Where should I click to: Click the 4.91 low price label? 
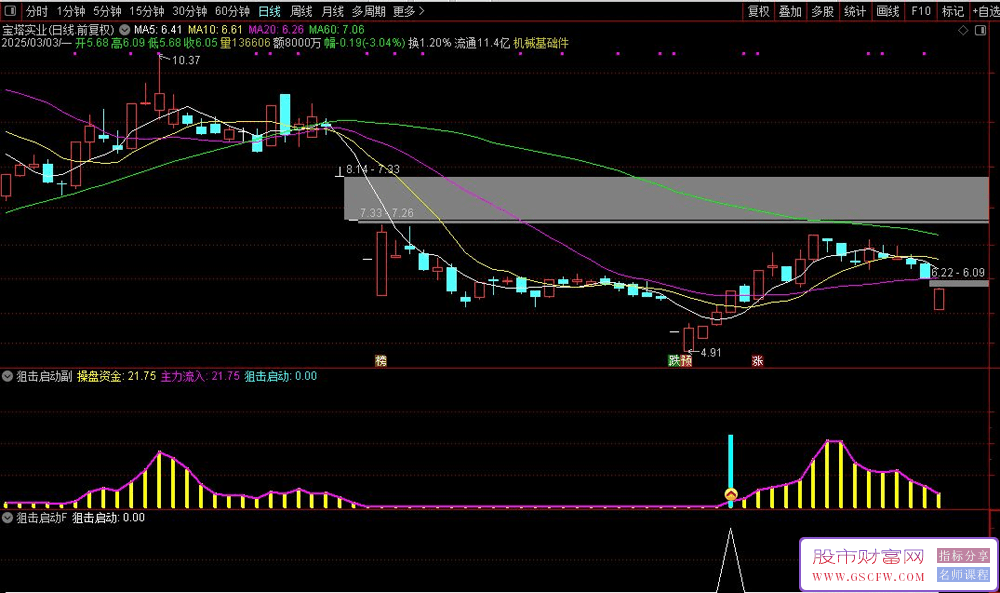(x=710, y=353)
